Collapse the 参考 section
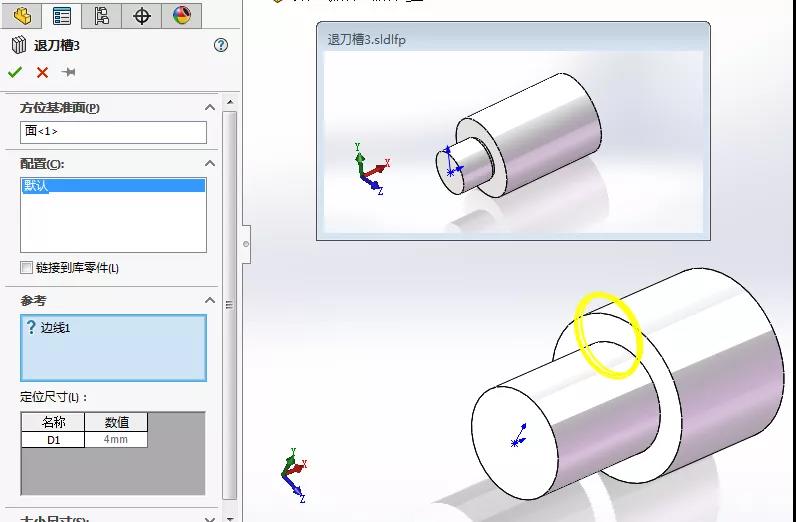The width and height of the screenshot is (796, 522). click(x=210, y=300)
